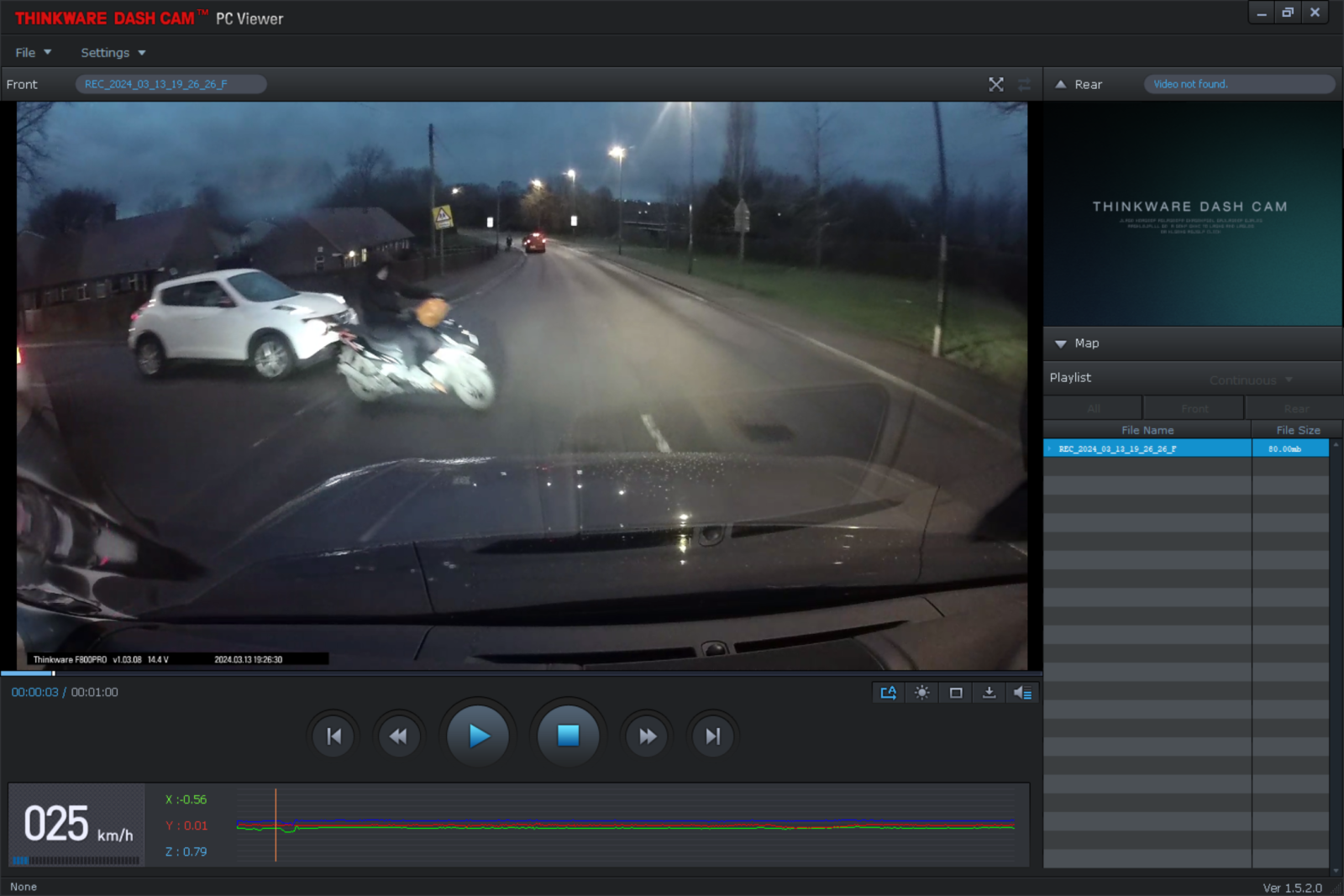Fast forward the video
The width and height of the screenshot is (1344, 896).
pyautogui.click(x=648, y=736)
